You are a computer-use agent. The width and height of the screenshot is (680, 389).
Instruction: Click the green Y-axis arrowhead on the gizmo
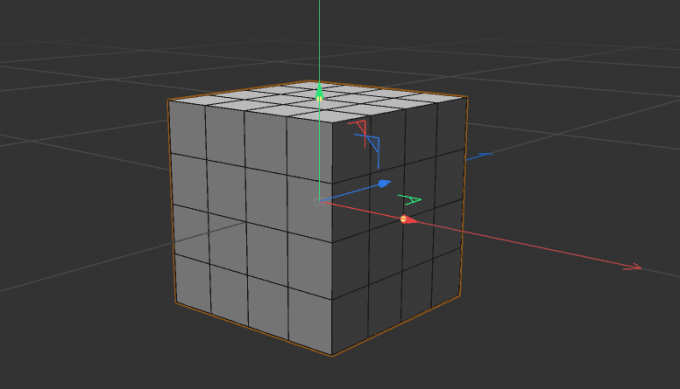(320, 92)
